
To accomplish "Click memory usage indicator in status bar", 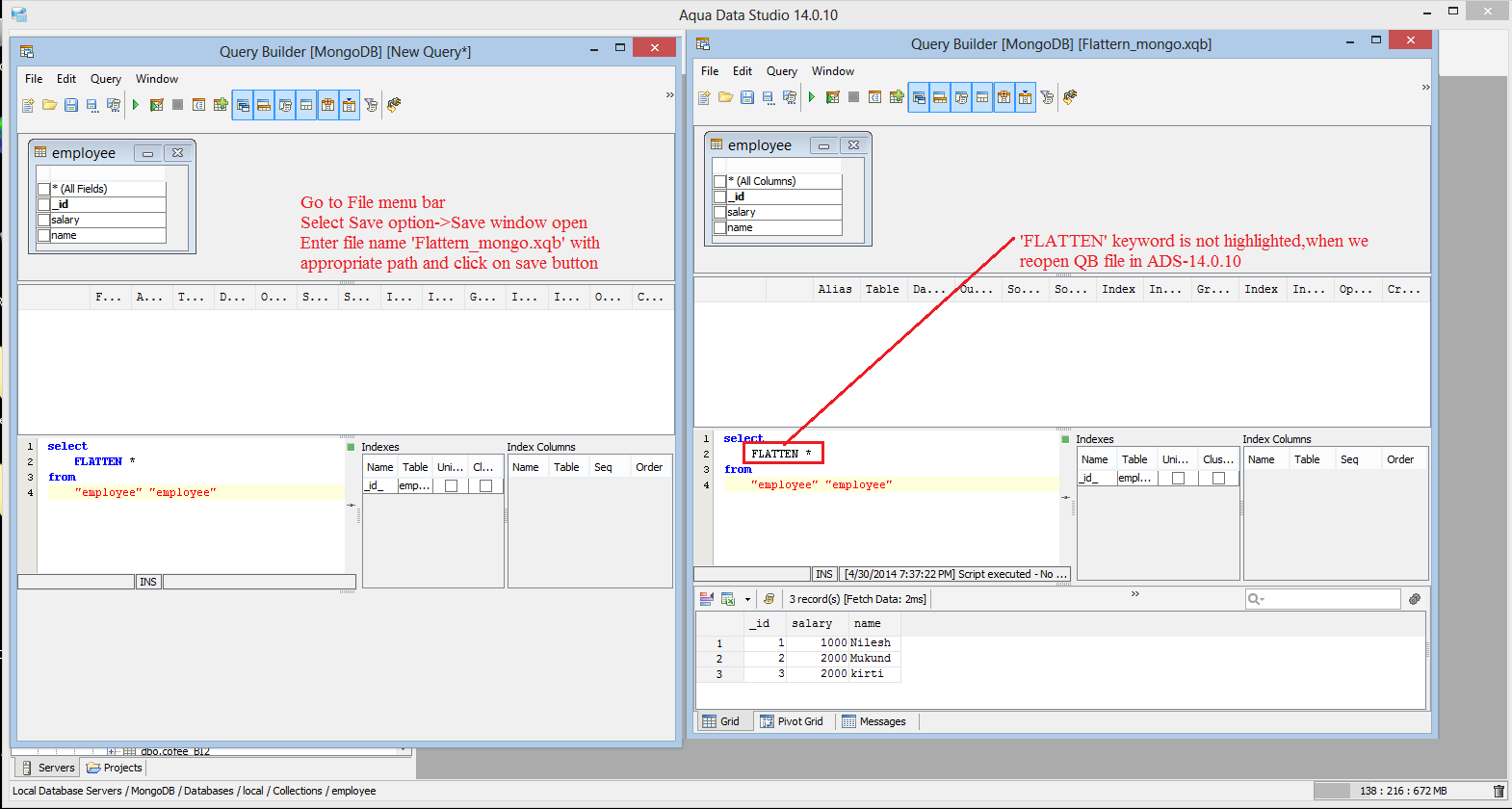I will (x=1402, y=791).
